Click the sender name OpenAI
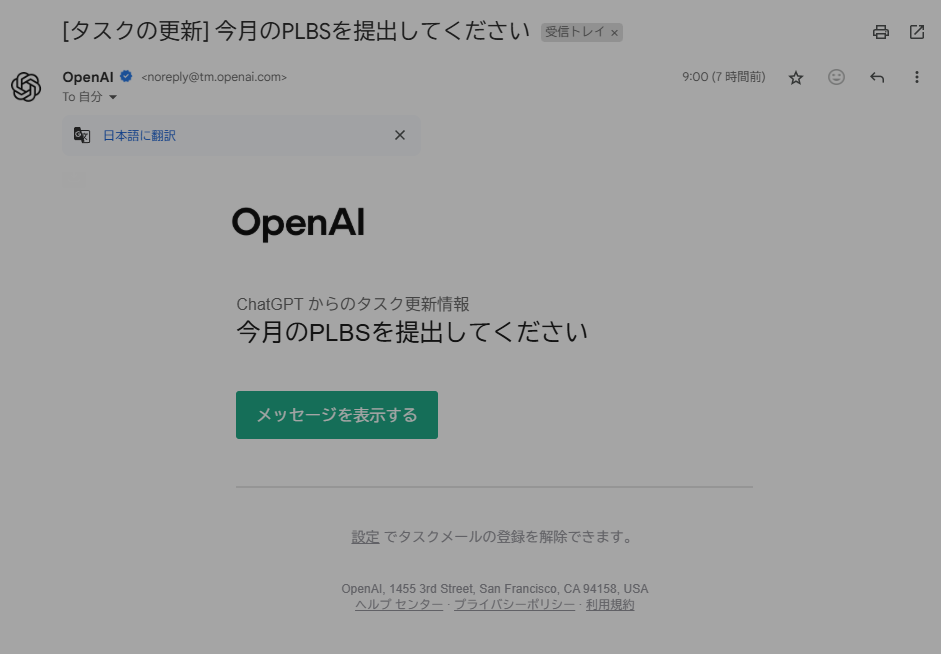Viewport: 941px width, 654px height. pos(88,77)
